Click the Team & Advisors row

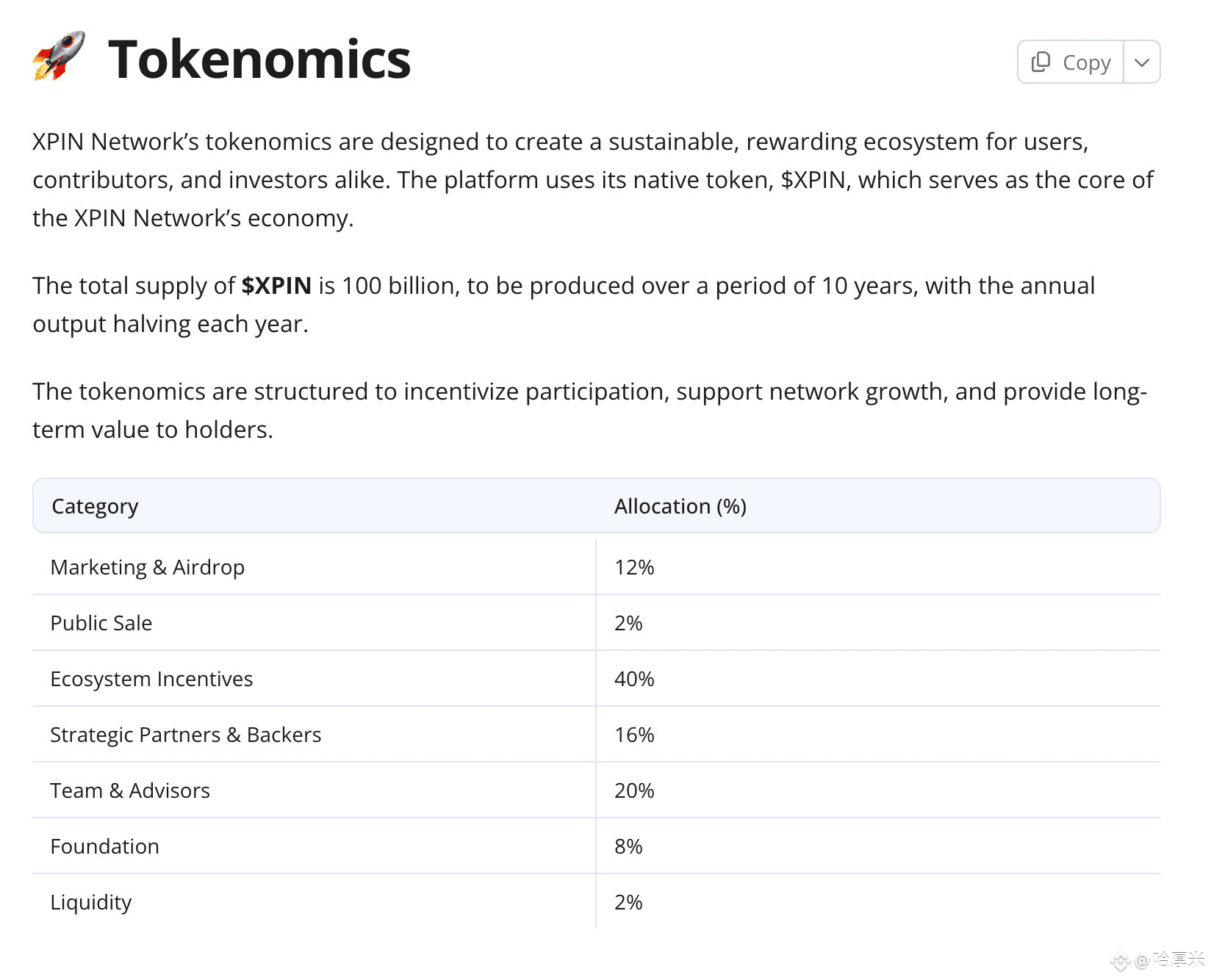(x=596, y=790)
